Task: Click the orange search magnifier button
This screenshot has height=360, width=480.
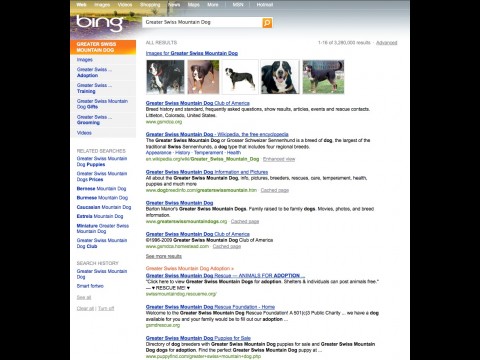Action: coord(267,23)
